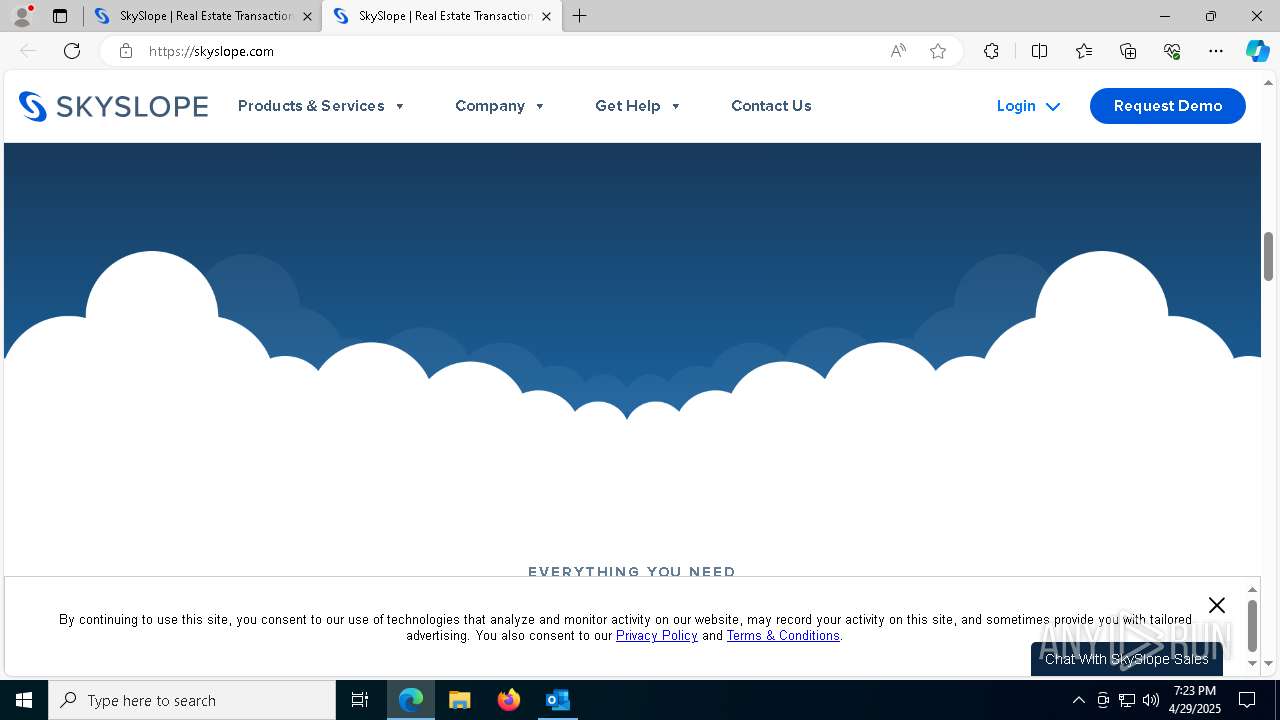Expand Products & Services menu

[321, 106]
